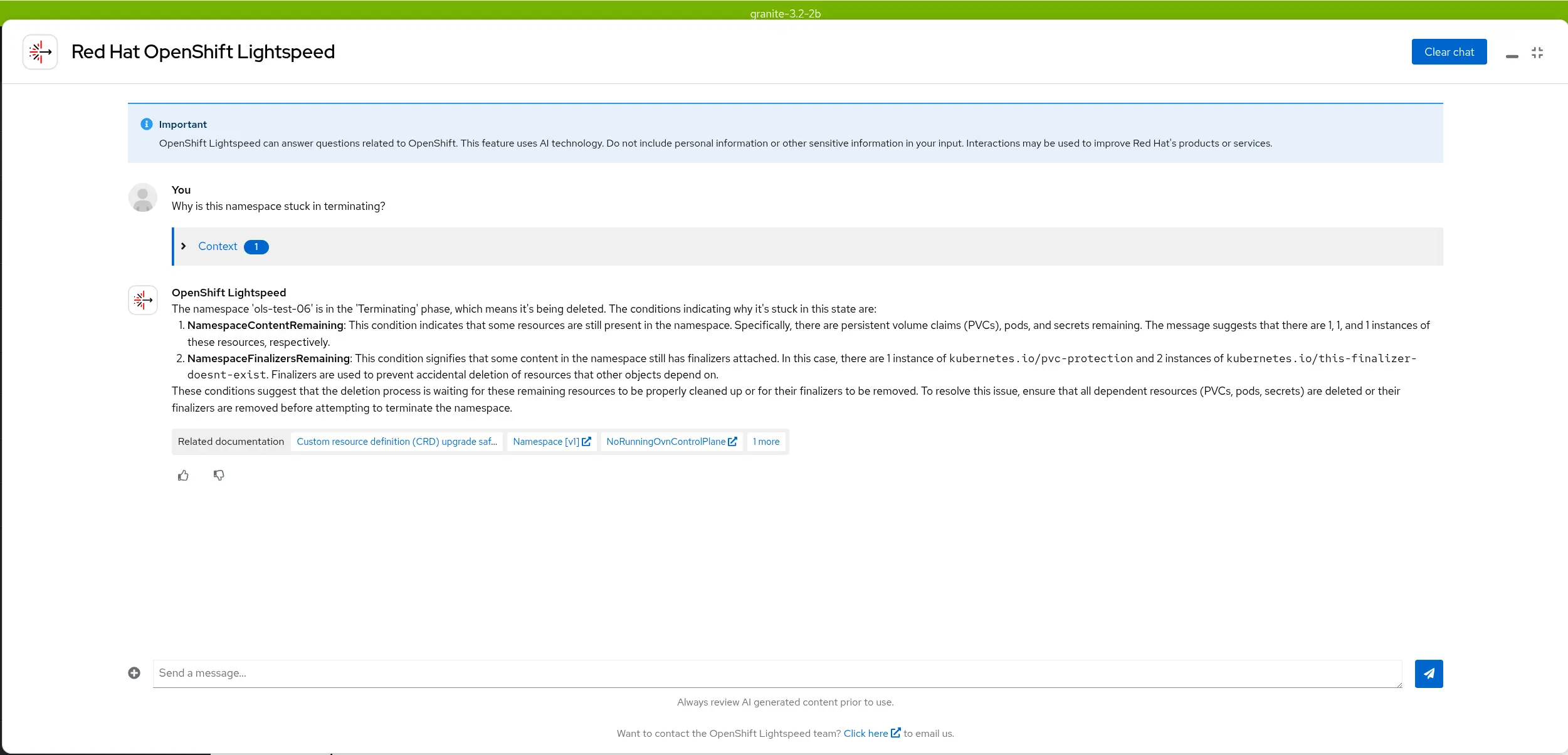Give thumbs up feedback on the response
The image size is (1568, 755).
click(183, 476)
